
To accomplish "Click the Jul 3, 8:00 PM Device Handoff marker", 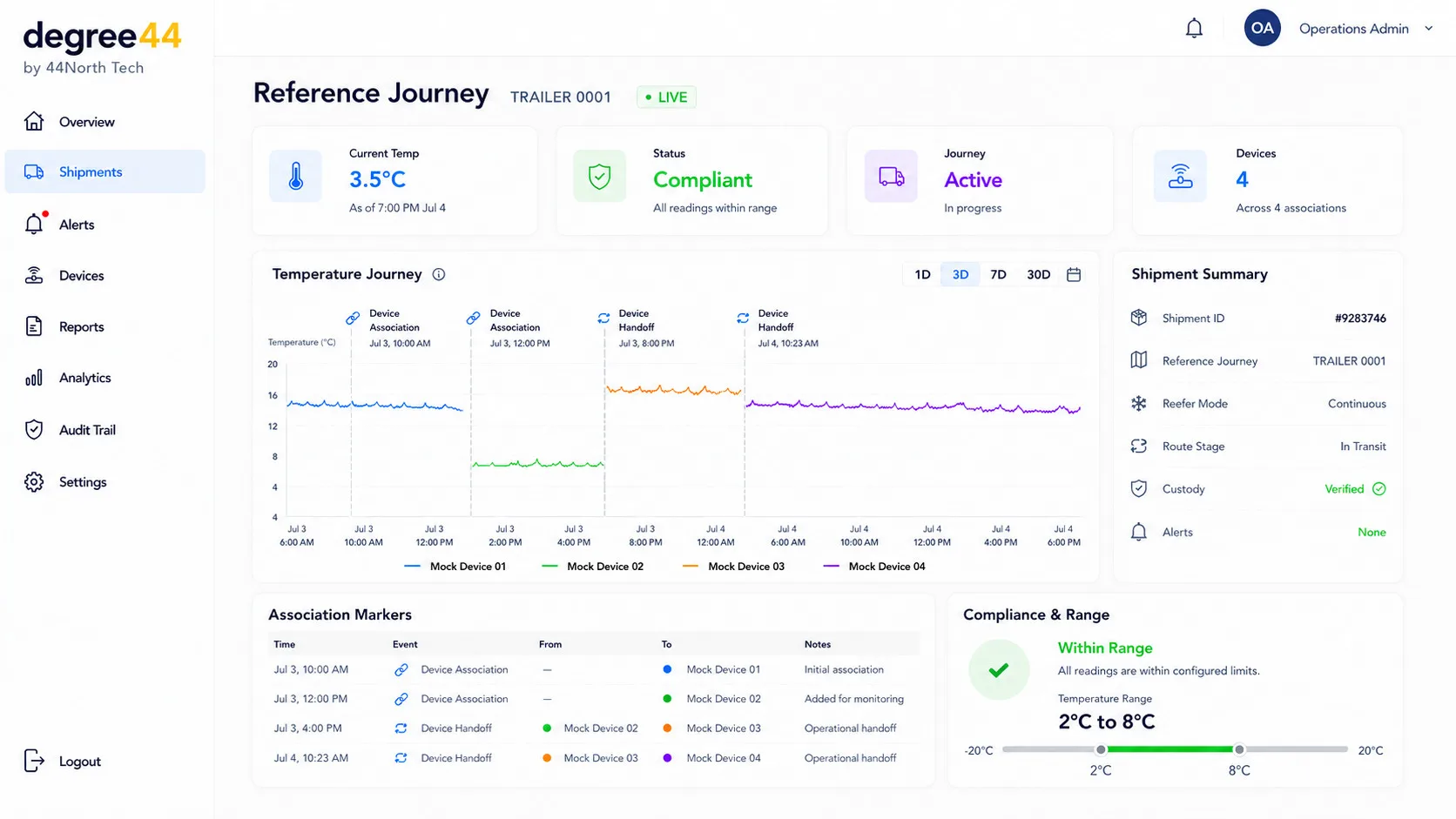I will (x=636, y=328).
